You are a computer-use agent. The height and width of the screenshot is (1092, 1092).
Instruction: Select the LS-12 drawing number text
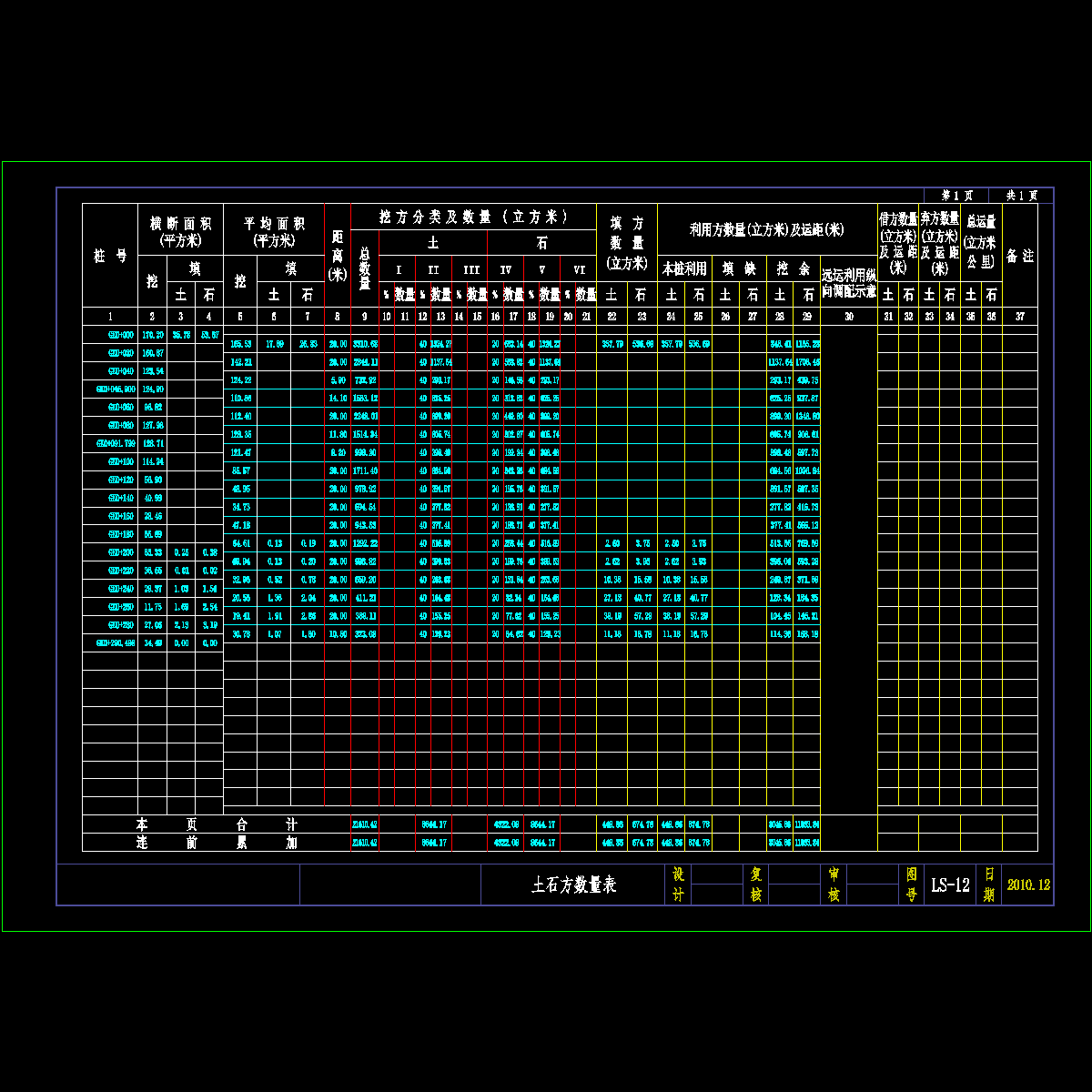(949, 885)
